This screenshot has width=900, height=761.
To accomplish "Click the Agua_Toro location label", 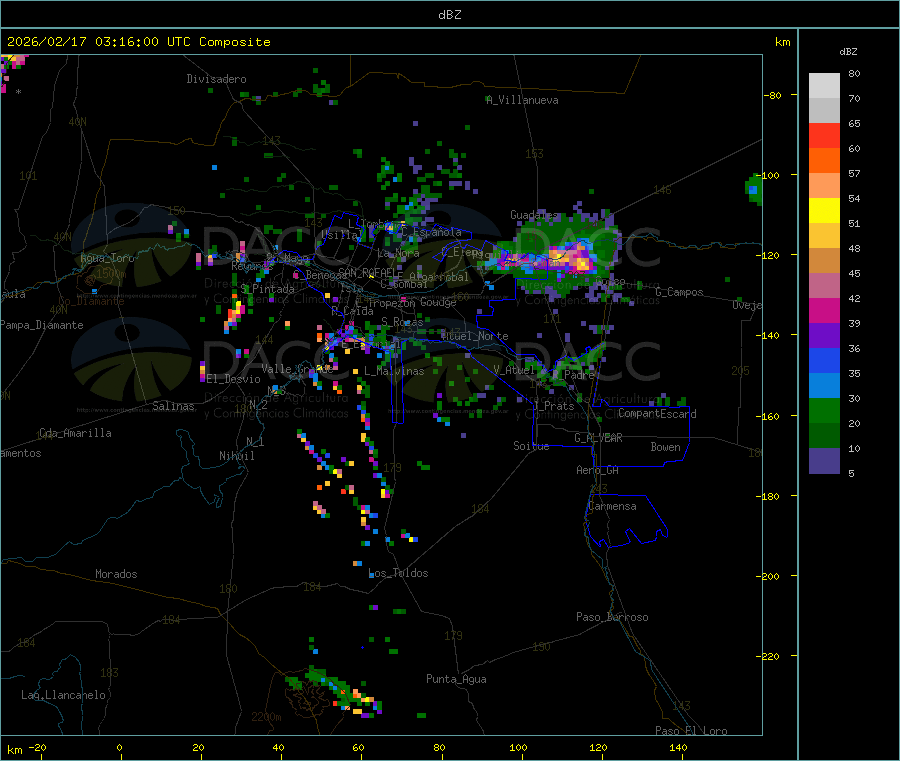I will tap(107, 258).
